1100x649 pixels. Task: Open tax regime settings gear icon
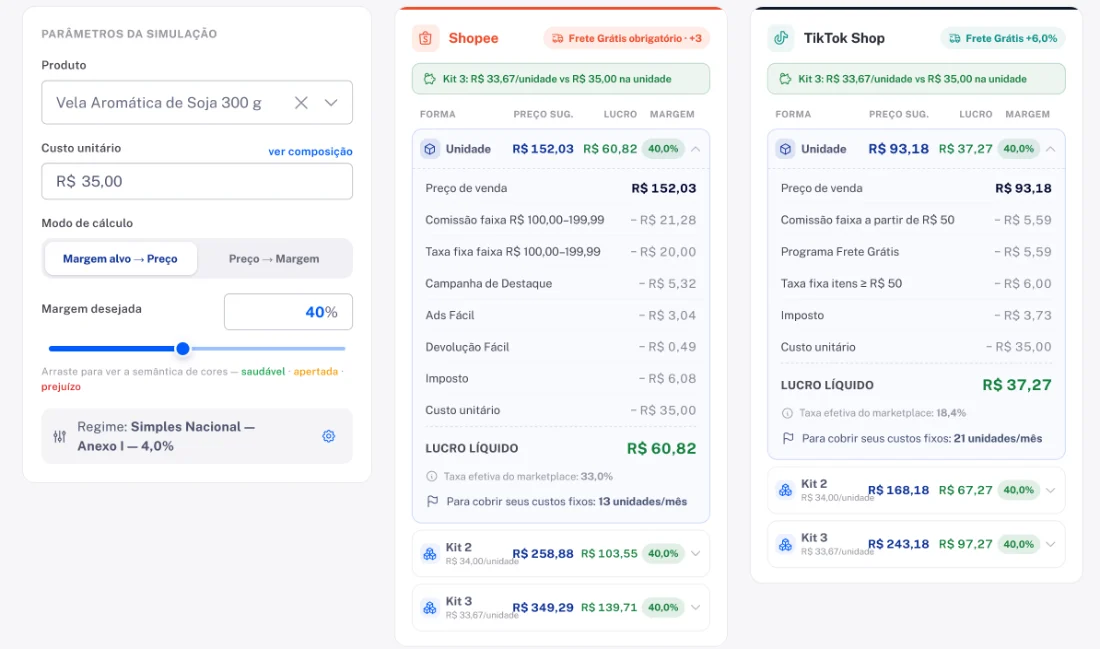tap(328, 436)
